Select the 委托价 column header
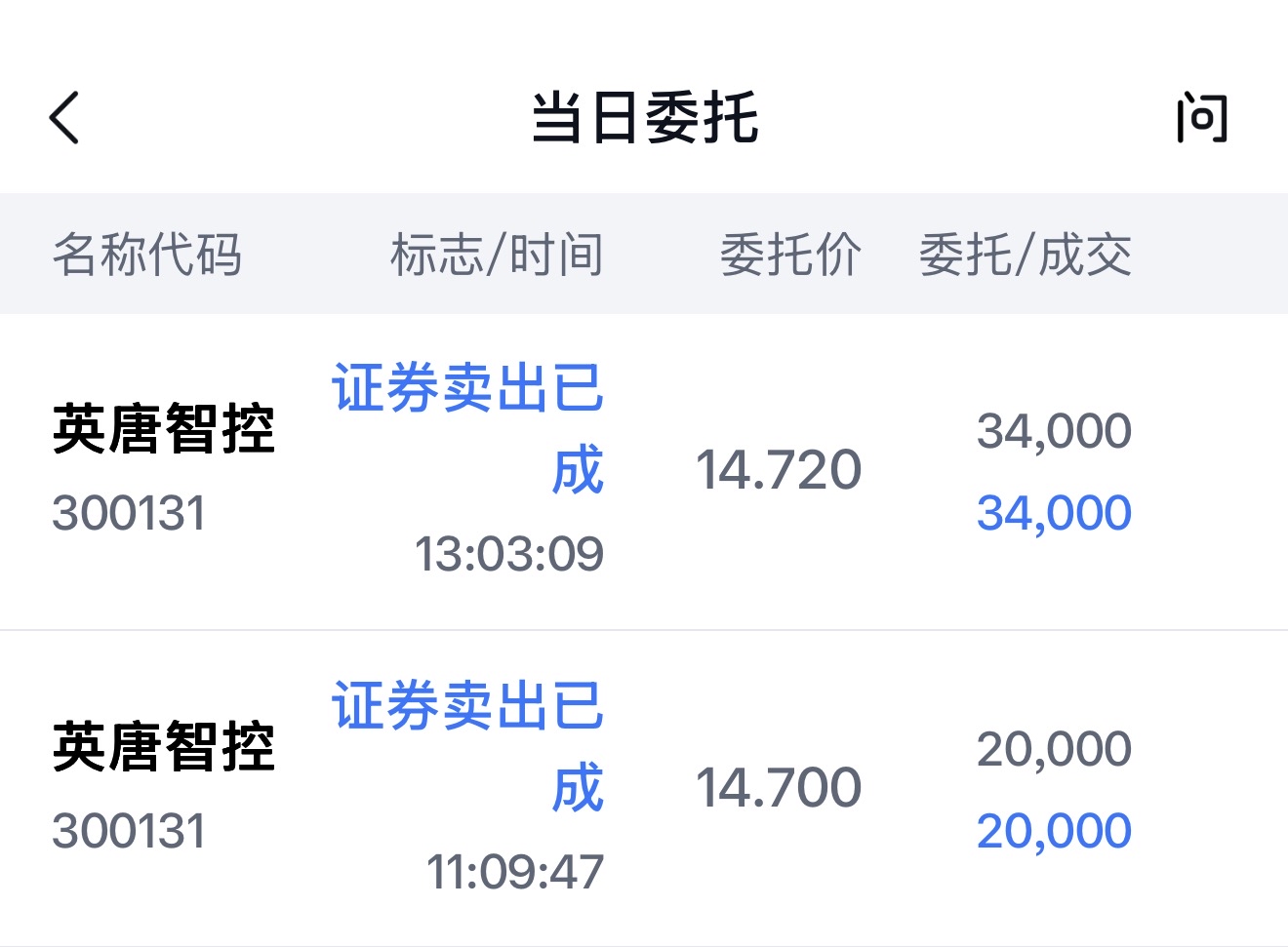1288x947 pixels. [791, 255]
